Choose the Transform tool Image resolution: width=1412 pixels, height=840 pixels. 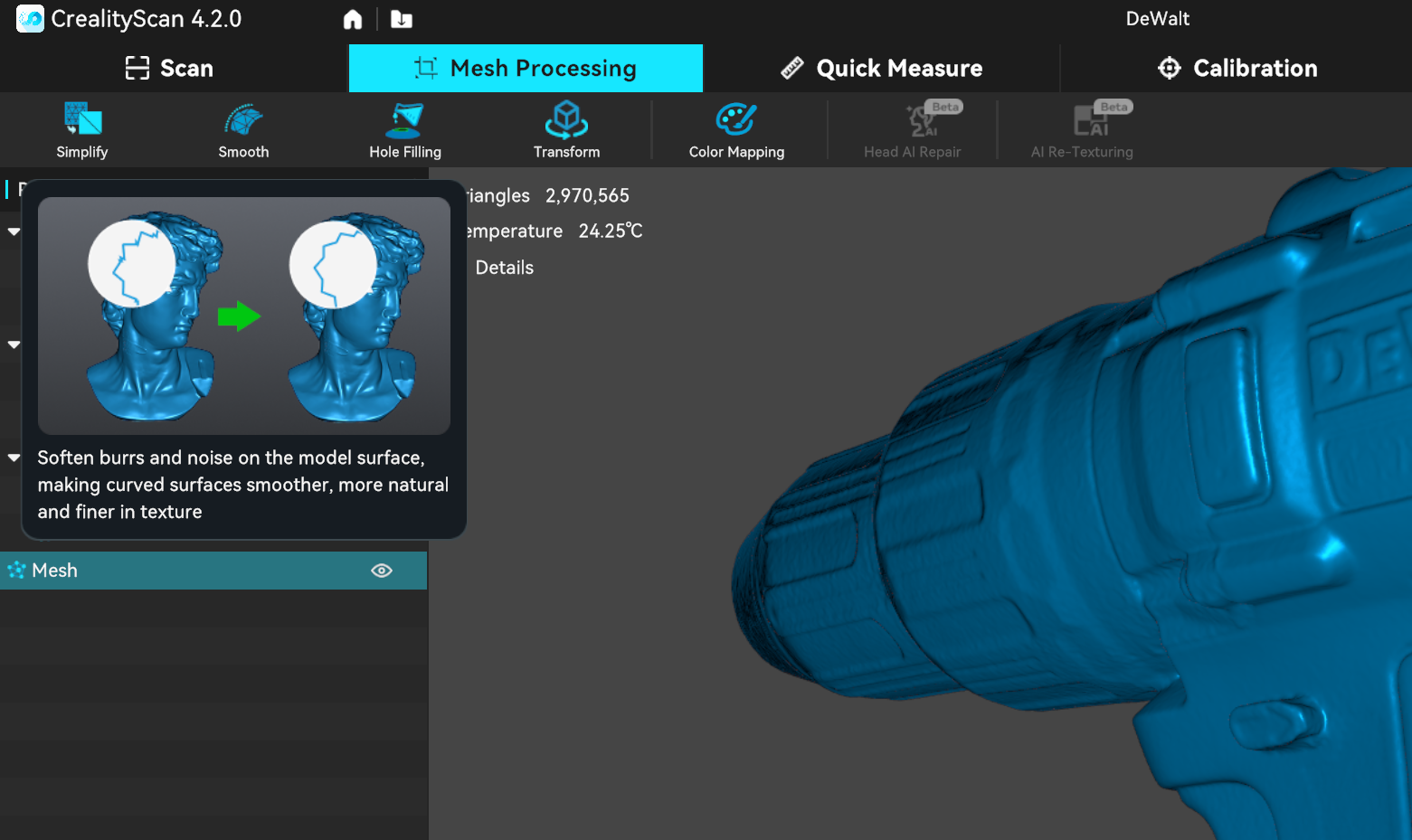tap(566, 129)
